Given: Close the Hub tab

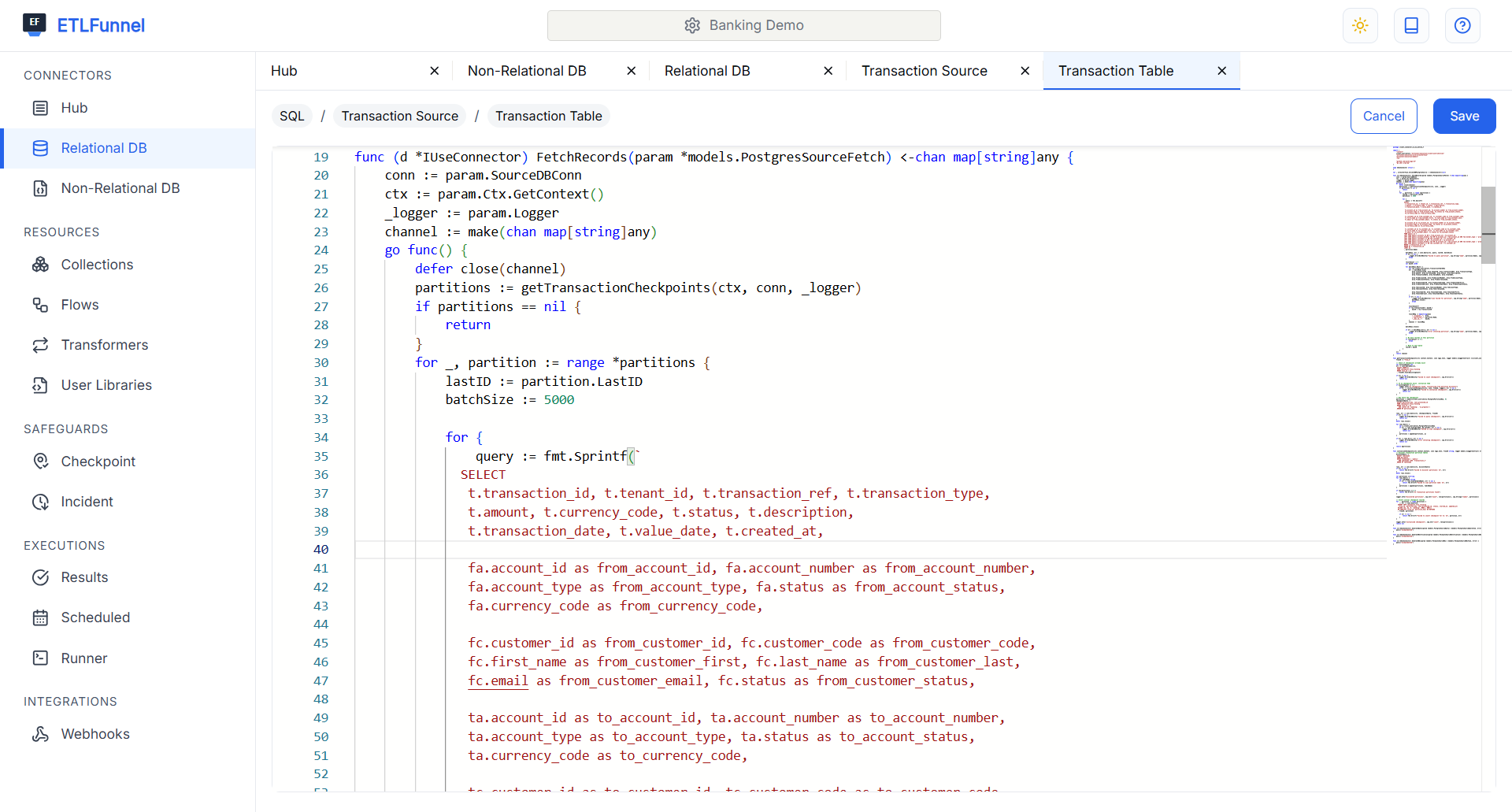Looking at the screenshot, I should pos(434,71).
